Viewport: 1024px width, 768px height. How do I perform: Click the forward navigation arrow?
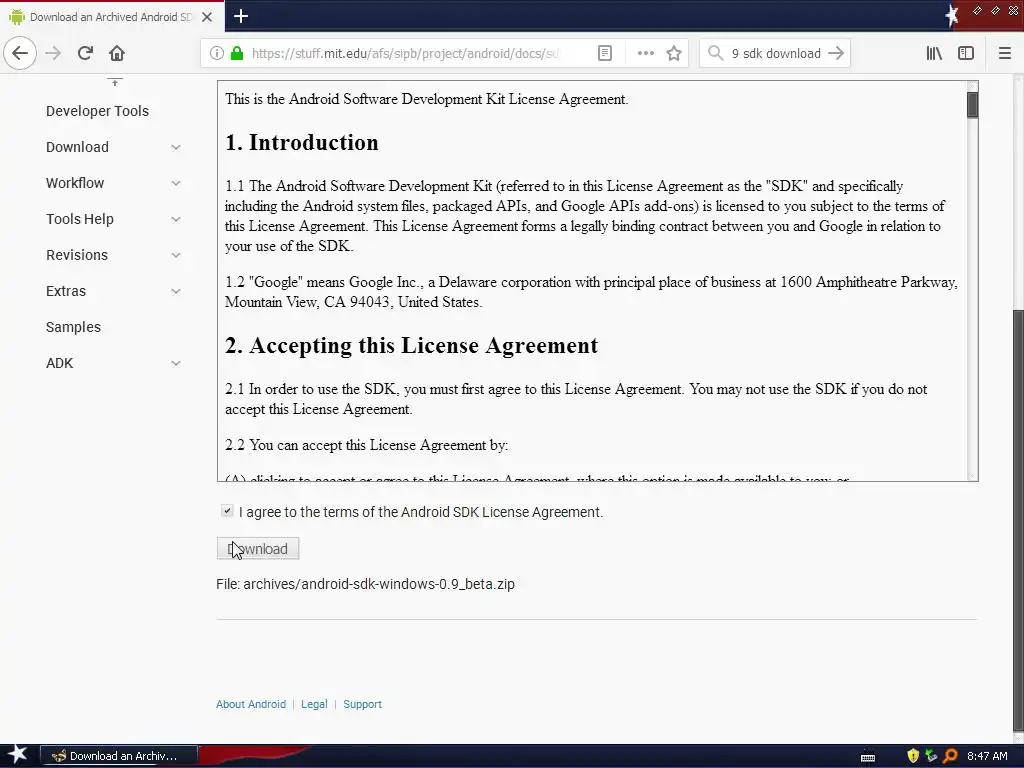tap(53, 53)
